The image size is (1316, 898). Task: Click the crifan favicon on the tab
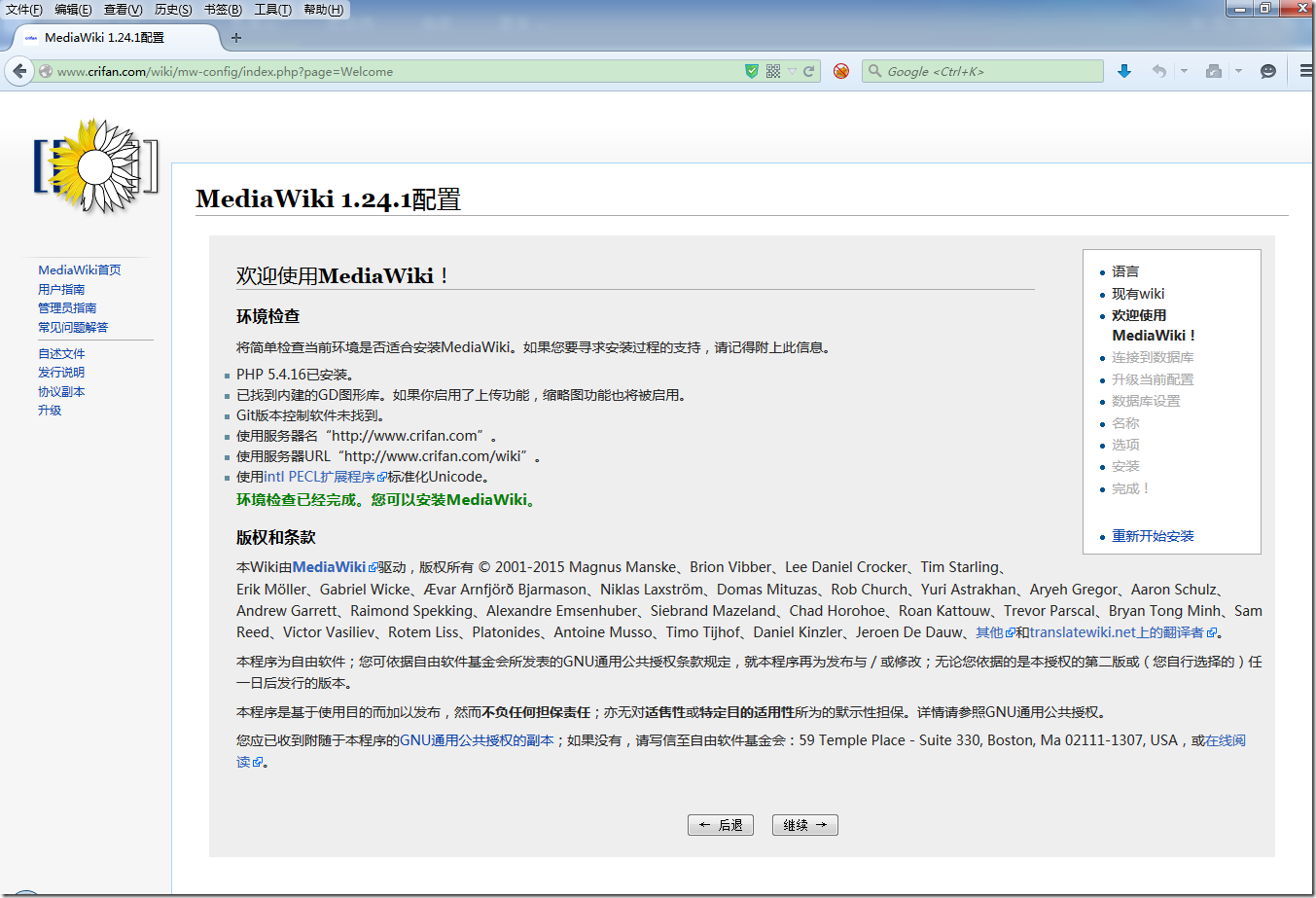[31, 38]
